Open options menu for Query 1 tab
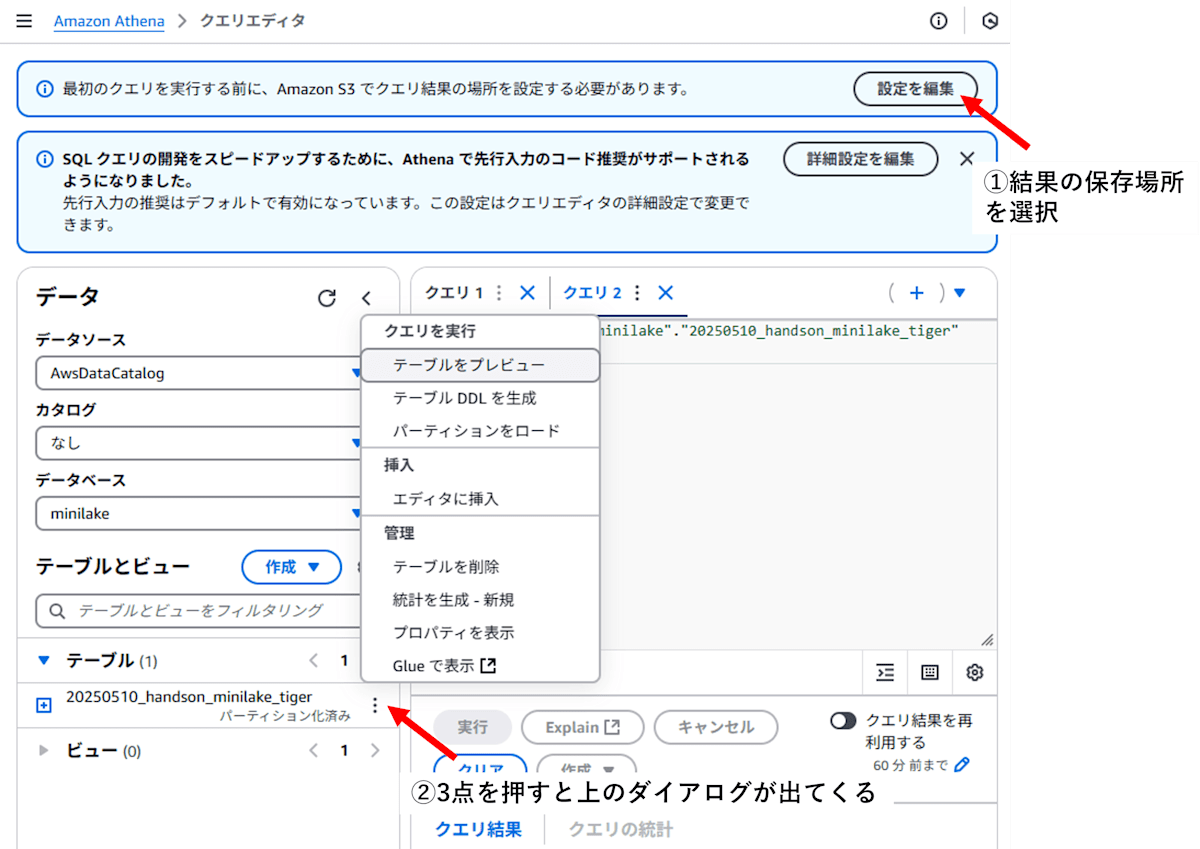The height and width of the screenshot is (849, 1200). (499, 293)
